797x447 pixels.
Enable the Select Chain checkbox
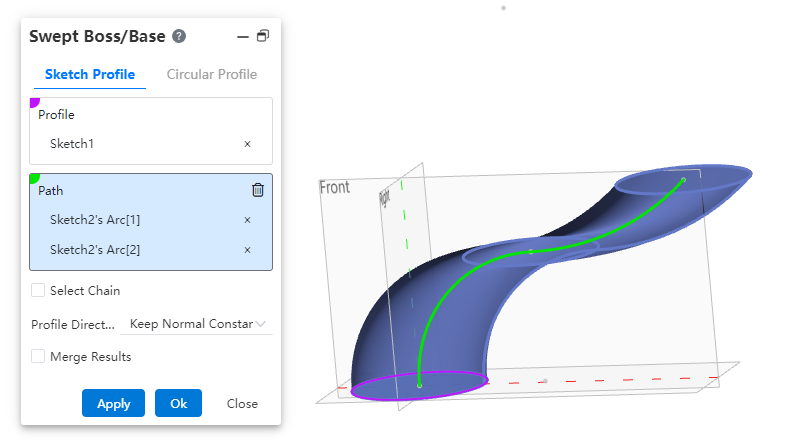[38, 290]
